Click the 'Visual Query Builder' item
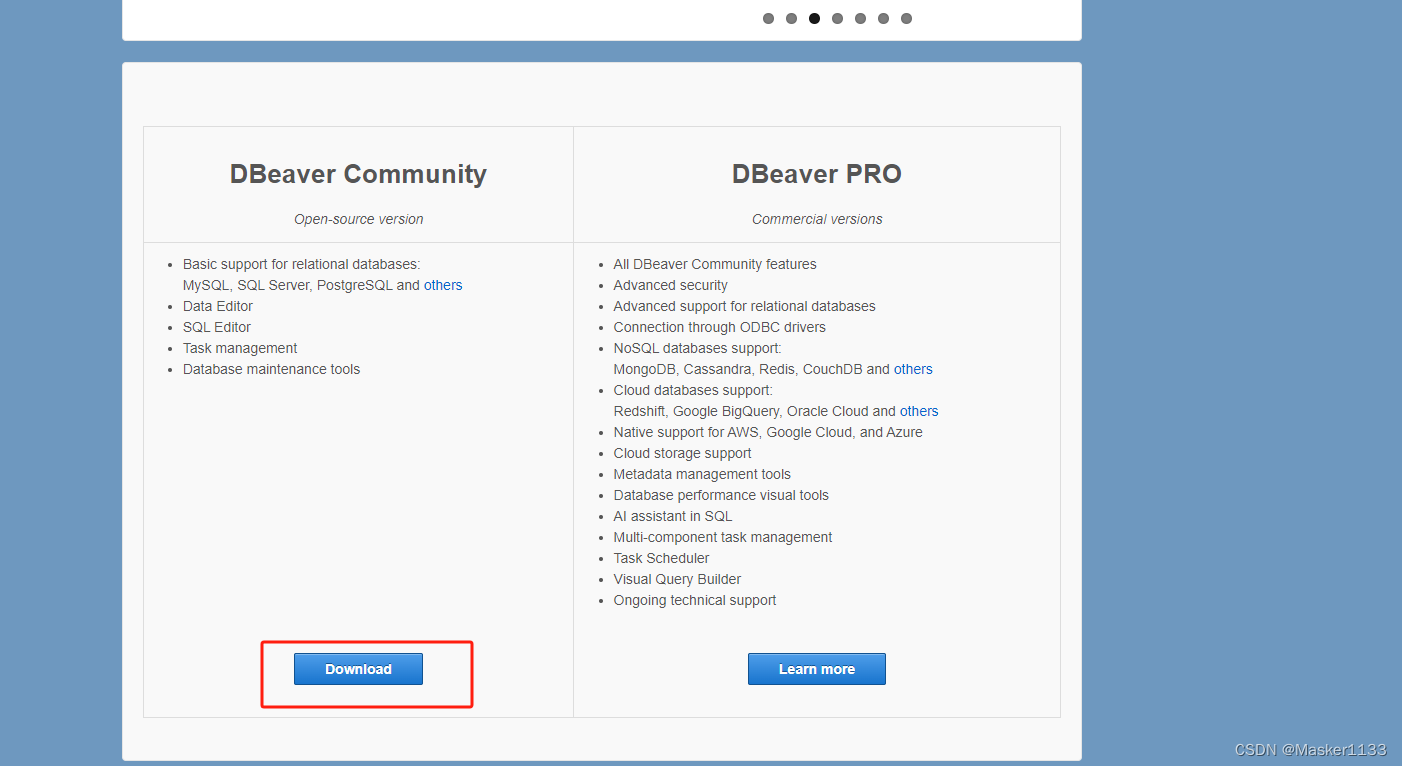1402x766 pixels. tap(677, 579)
